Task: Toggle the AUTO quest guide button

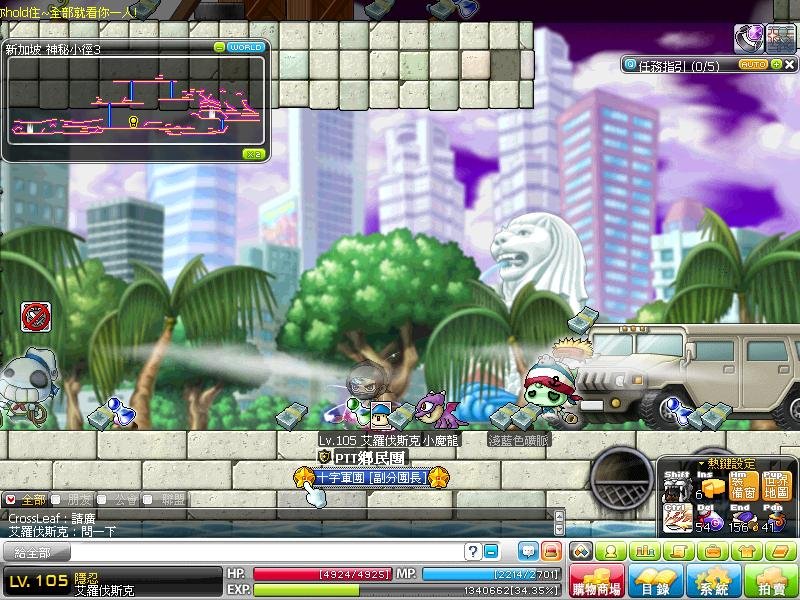Action: [x=754, y=64]
